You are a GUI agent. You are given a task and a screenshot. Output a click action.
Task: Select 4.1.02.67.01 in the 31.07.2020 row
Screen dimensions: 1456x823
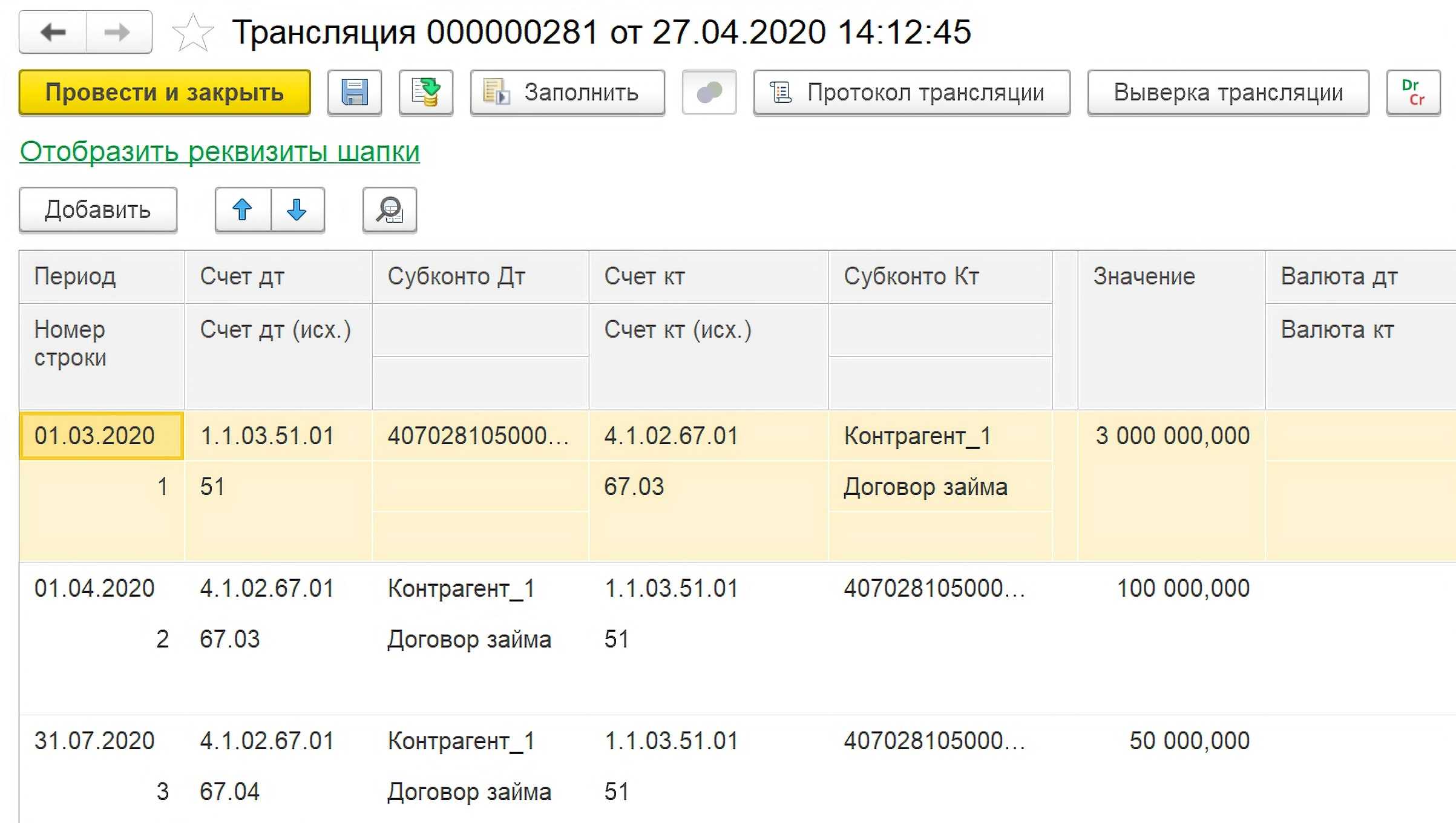pyautogui.click(x=278, y=741)
